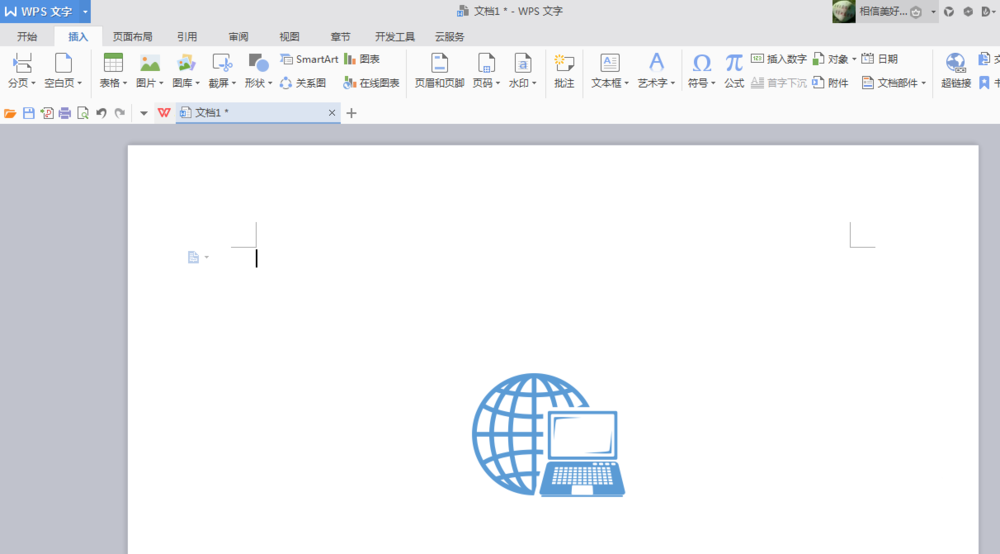The height and width of the screenshot is (554, 1000).
Task: Insert SmartArt graphic
Action: pyautogui.click(x=309, y=59)
